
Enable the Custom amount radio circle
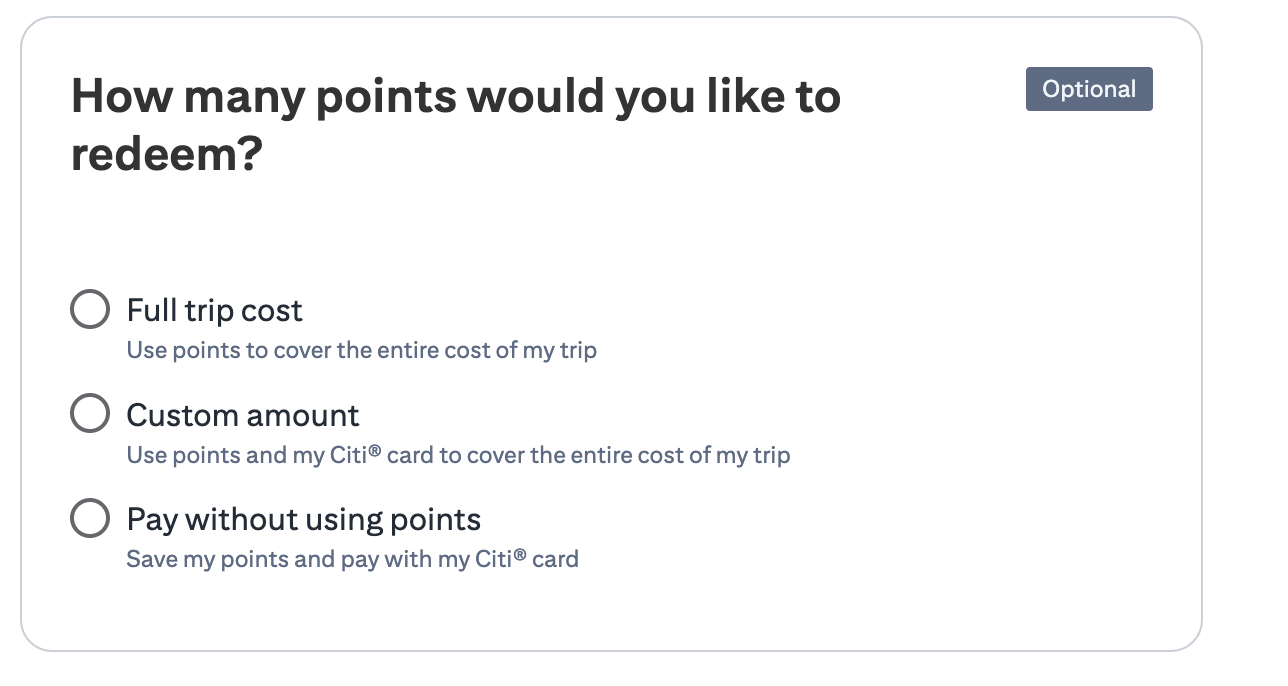tap(89, 413)
